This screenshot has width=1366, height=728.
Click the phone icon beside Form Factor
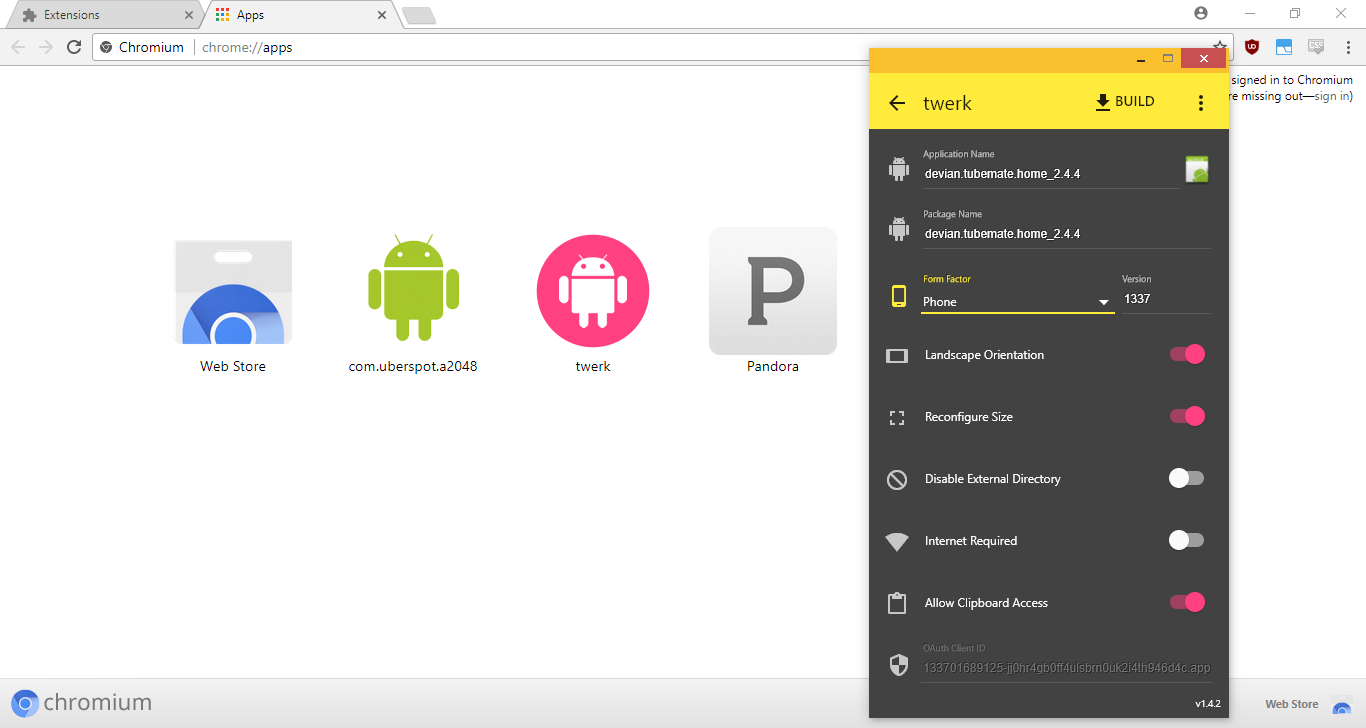898,296
